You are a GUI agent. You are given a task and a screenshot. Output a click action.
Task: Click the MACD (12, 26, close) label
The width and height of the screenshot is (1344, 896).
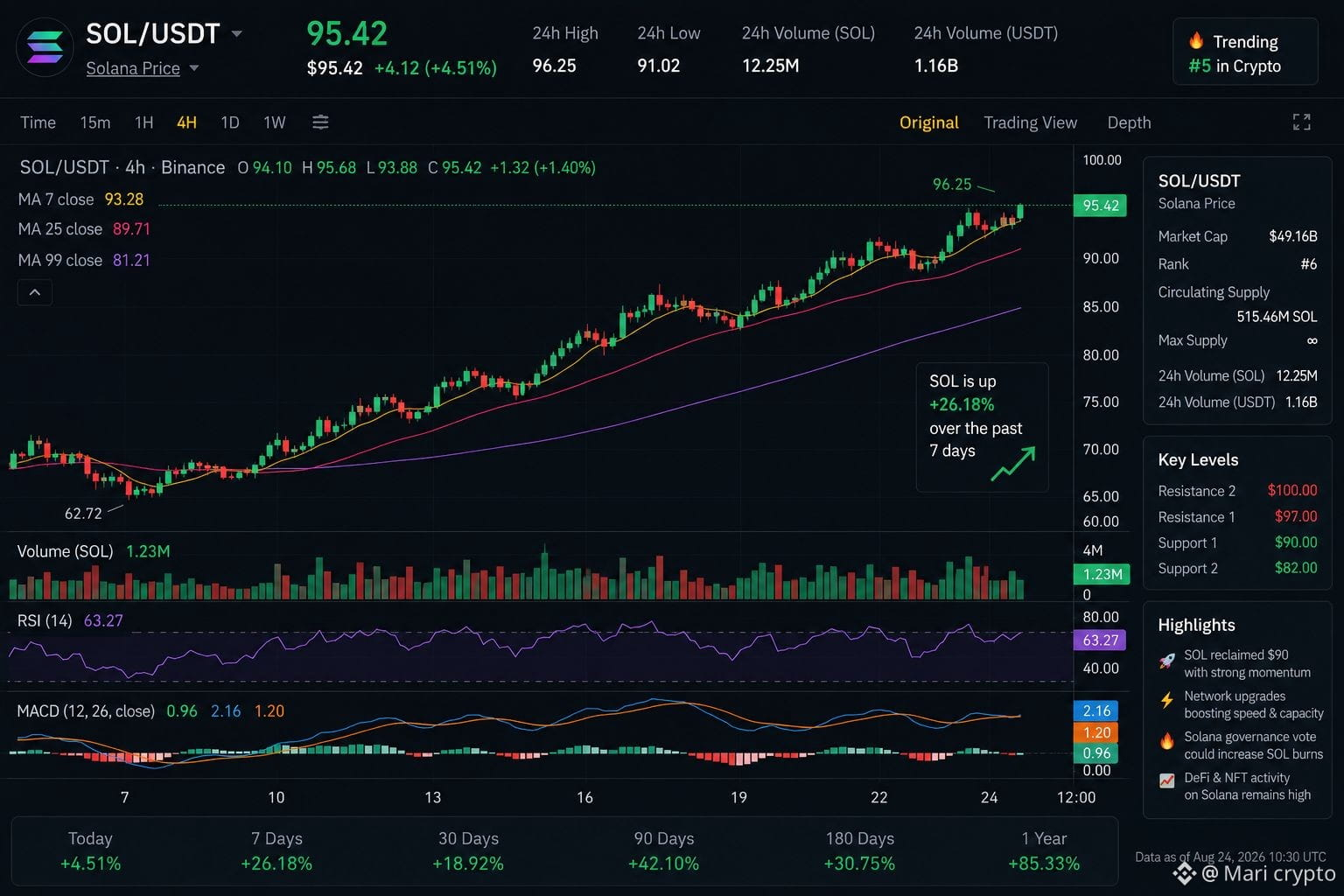[86, 711]
